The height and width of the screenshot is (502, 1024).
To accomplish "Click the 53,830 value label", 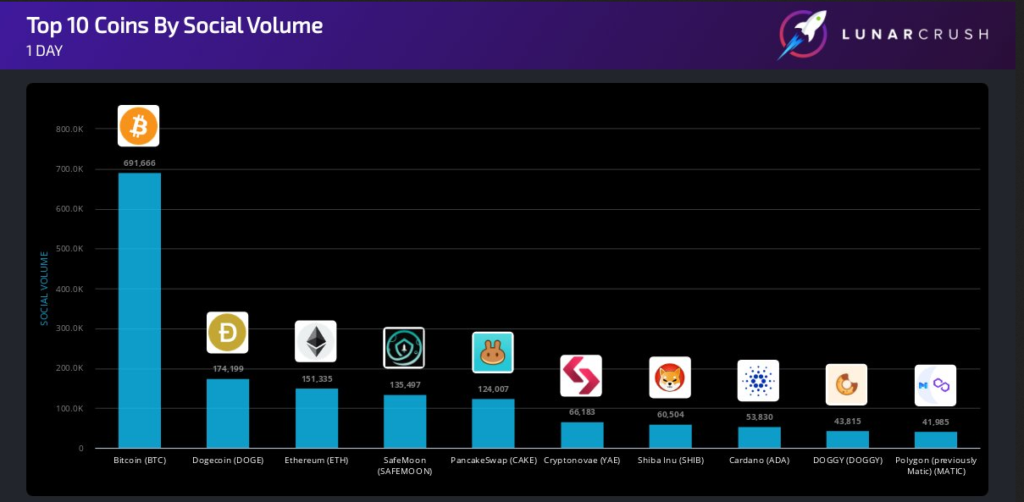I will point(759,417).
